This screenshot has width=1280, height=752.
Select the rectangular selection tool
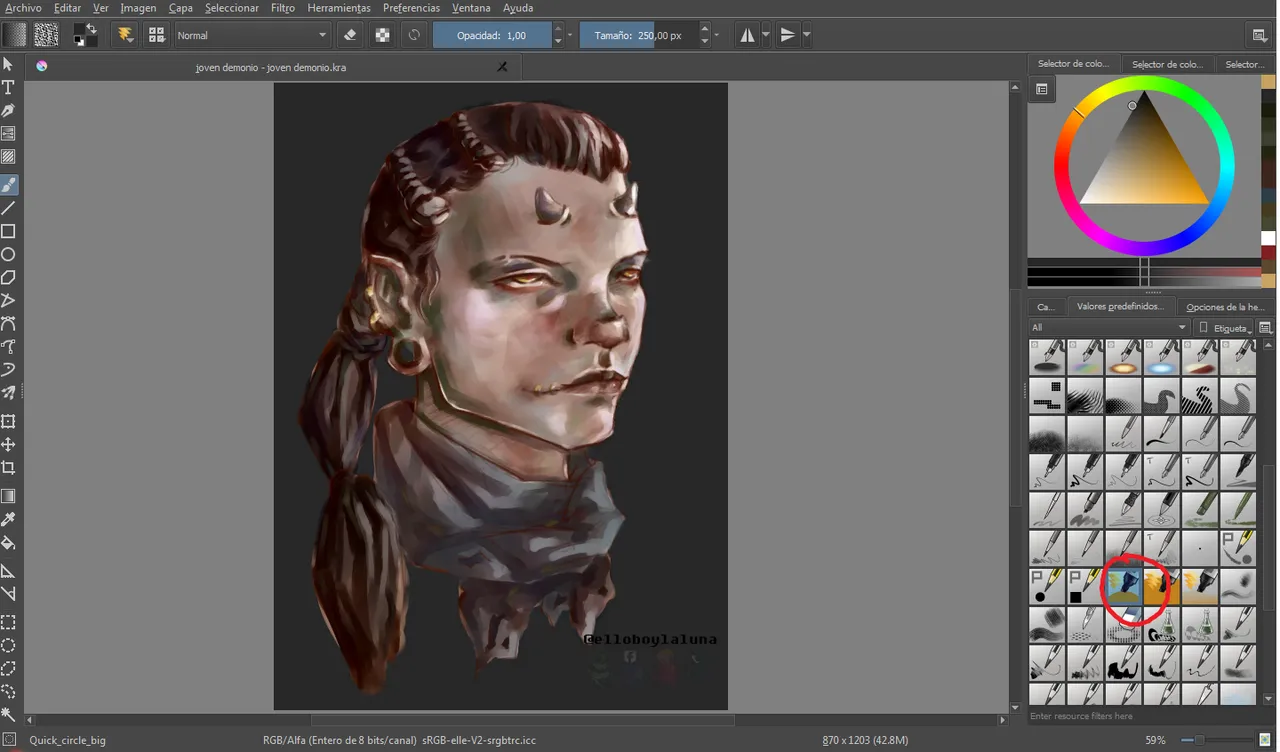tap(8, 622)
